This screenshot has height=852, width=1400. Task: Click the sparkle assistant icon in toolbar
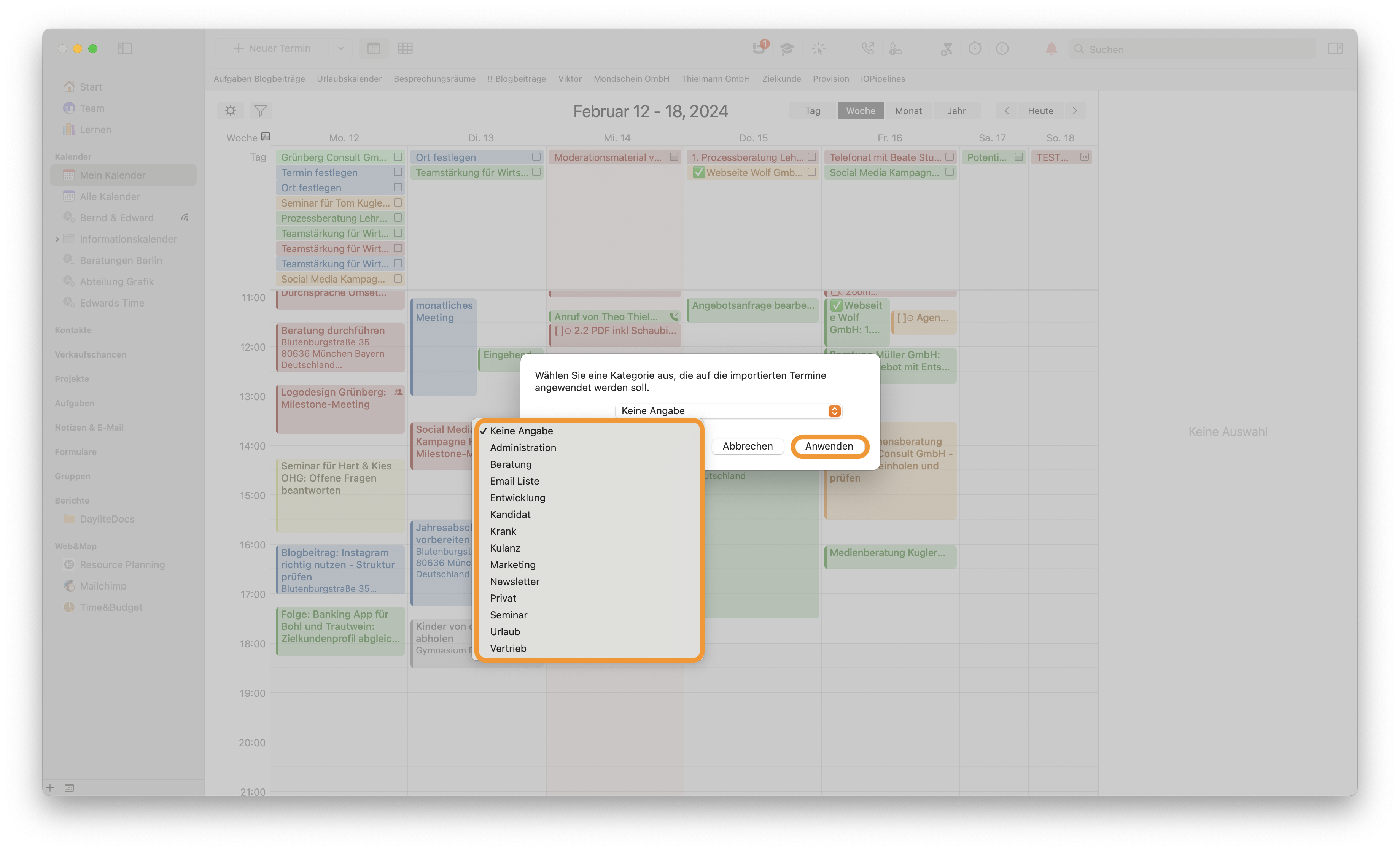pyautogui.click(x=818, y=49)
